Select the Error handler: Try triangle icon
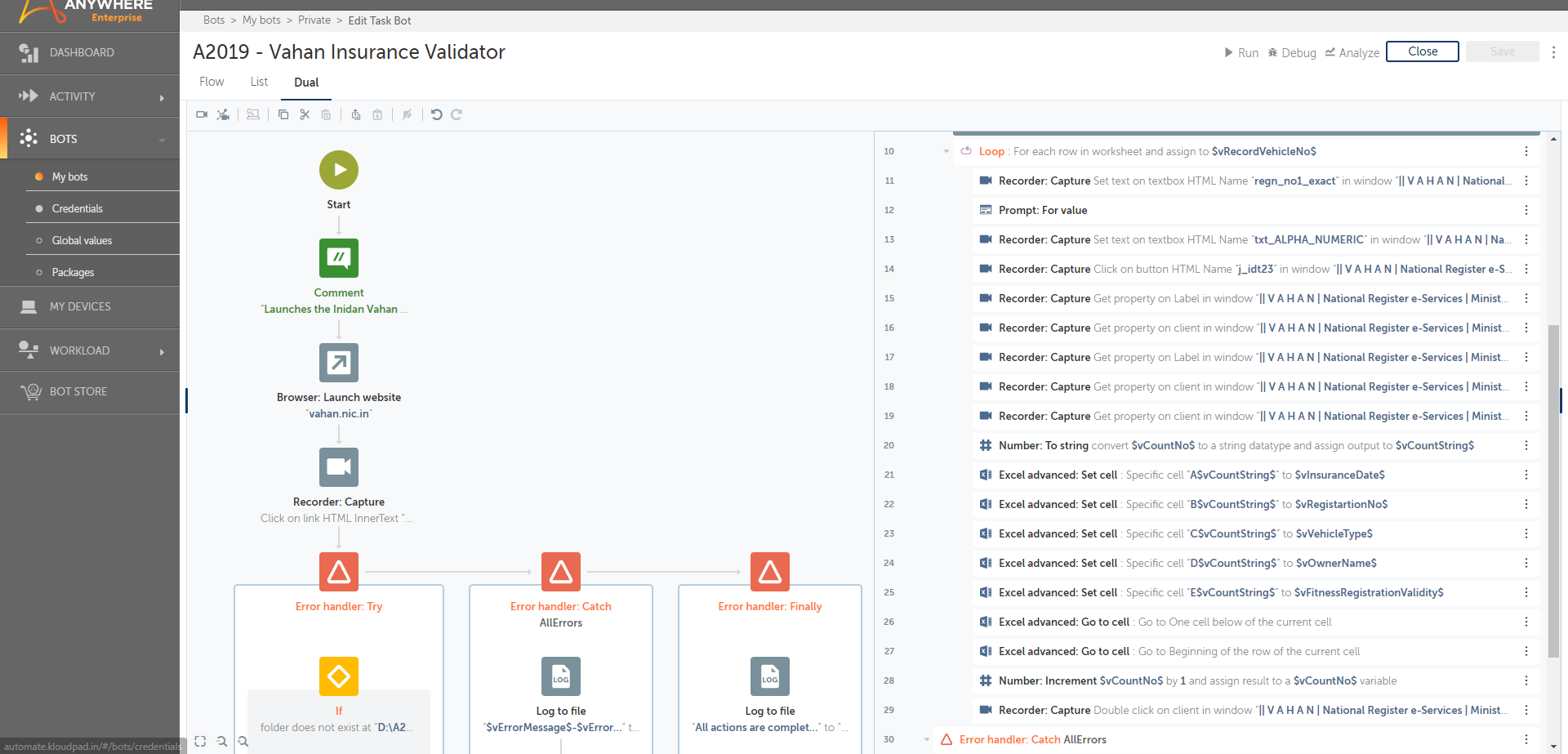 (x=339, y=572)
